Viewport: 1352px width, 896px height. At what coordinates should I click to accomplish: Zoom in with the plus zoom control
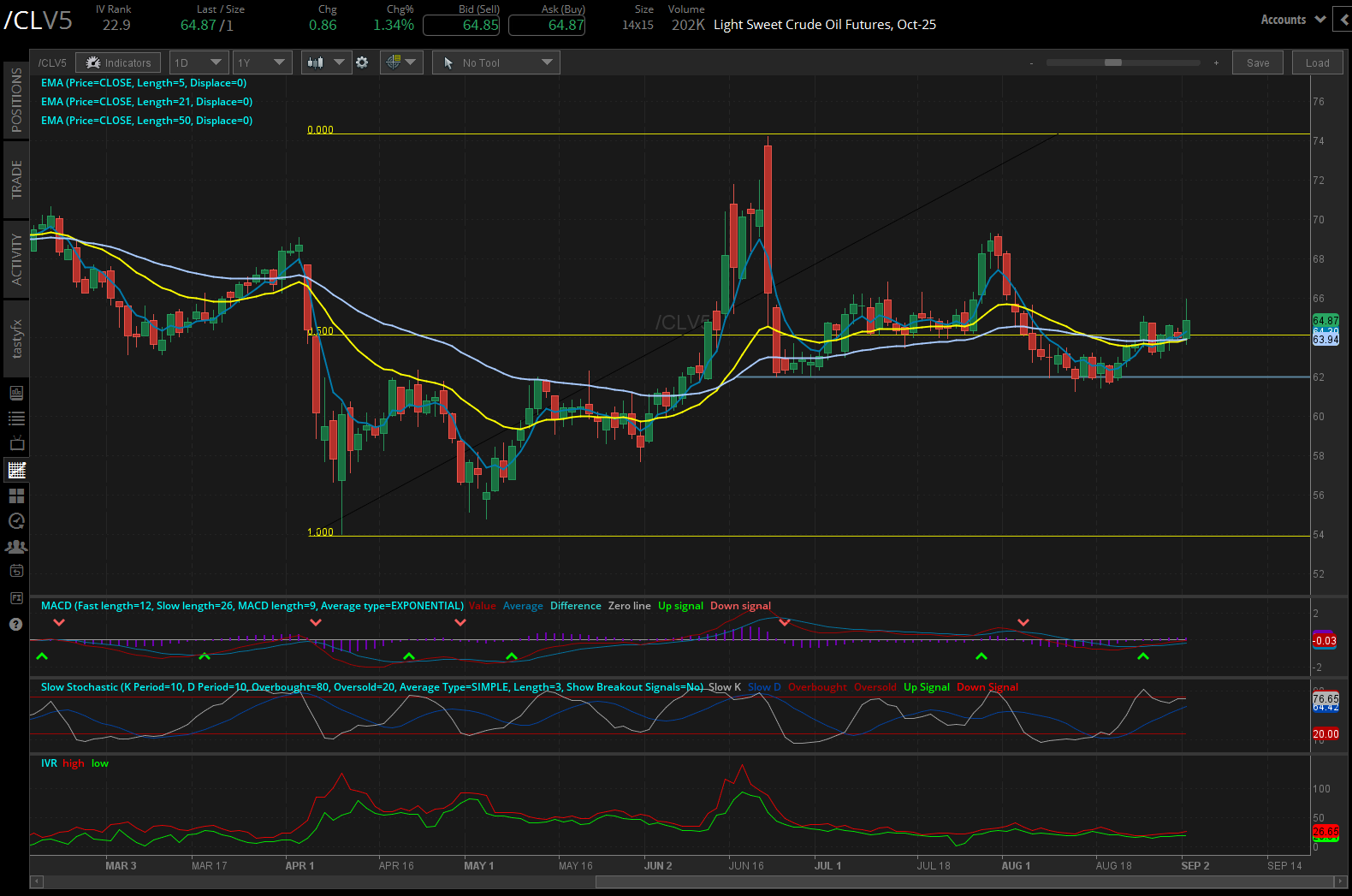pos(1216,62)
